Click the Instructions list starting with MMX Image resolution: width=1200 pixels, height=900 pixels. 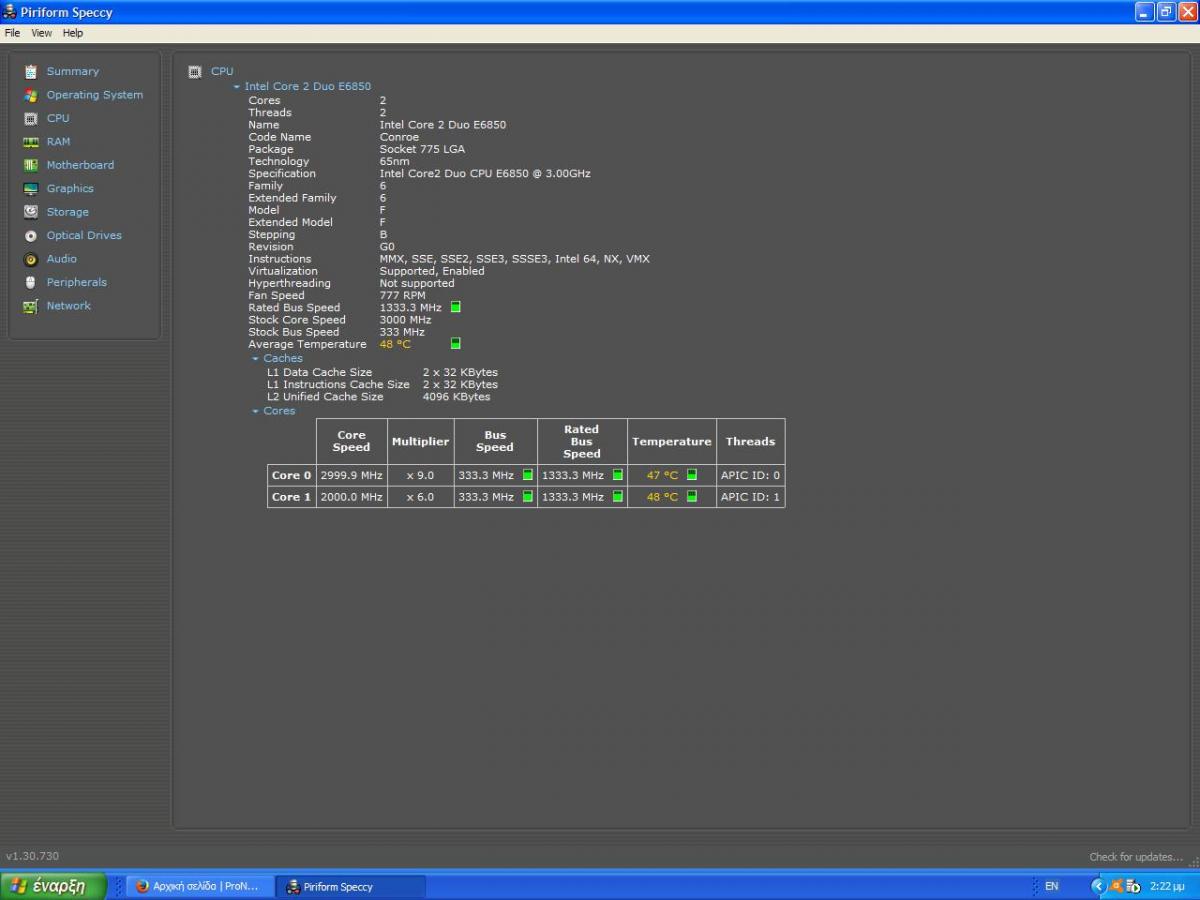(x=514, y=259)
